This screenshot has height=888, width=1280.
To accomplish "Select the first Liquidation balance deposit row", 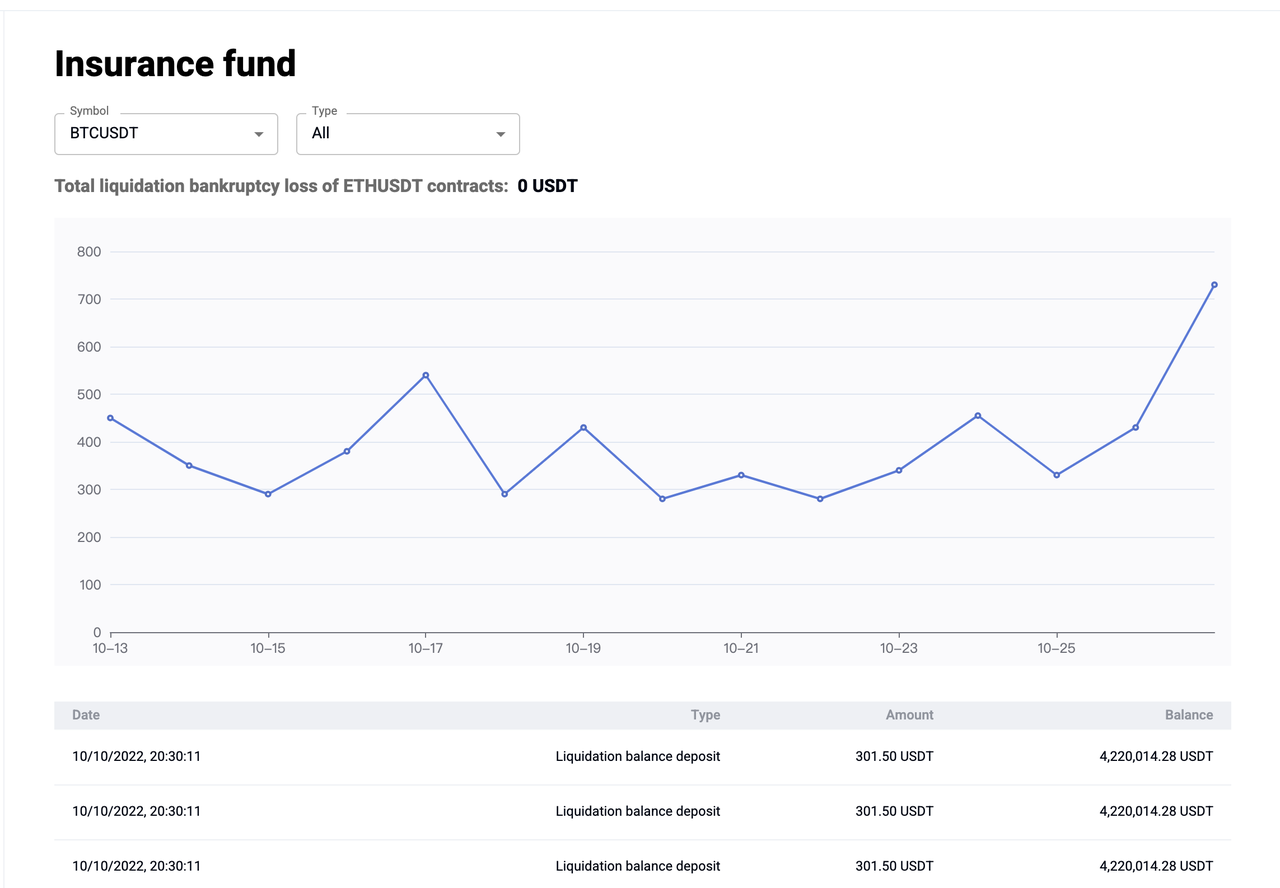I will [x=638, y=756].
